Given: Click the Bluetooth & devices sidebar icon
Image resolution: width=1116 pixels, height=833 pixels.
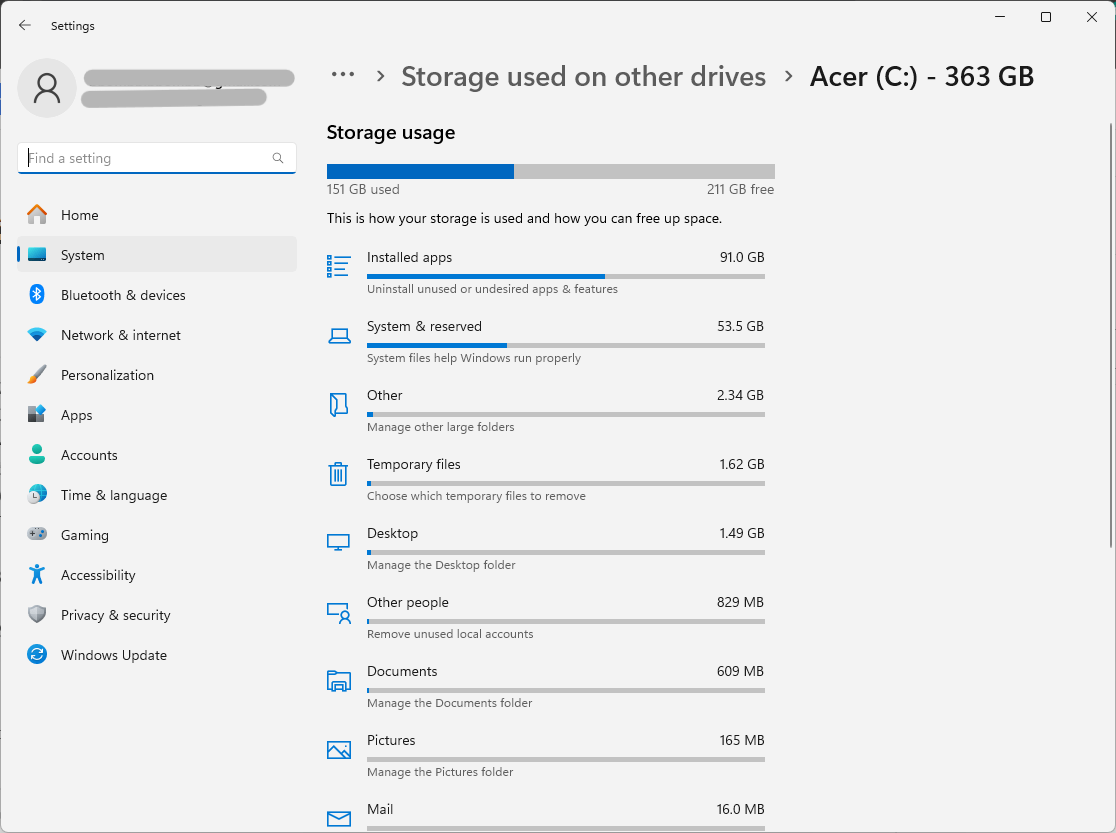Looking at the screenshot, I should click(x=37, y=295).
